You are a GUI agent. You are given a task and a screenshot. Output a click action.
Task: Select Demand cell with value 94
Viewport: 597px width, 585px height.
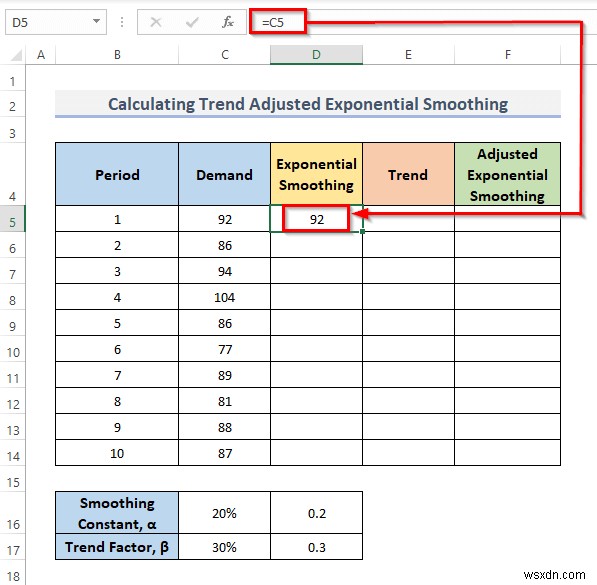tap(225, 271)
